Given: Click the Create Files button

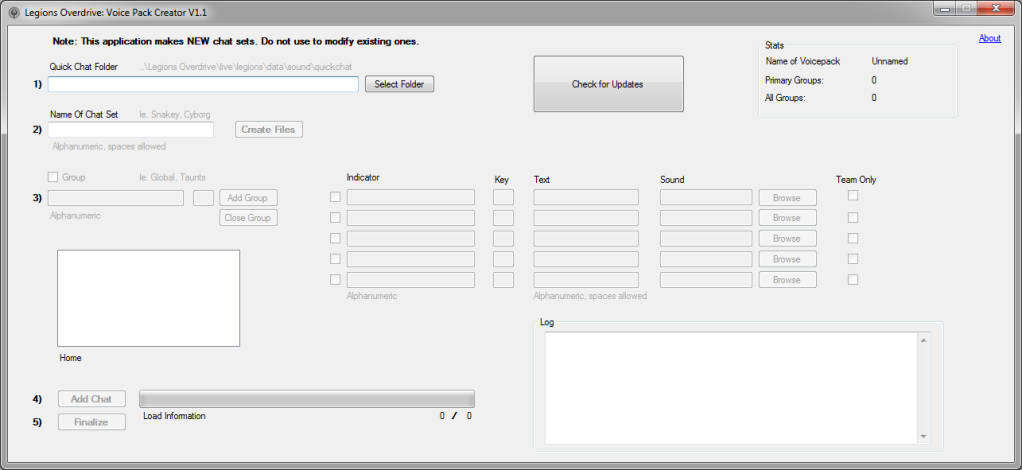Looking at the screenshot, I should tap(269, 130).
